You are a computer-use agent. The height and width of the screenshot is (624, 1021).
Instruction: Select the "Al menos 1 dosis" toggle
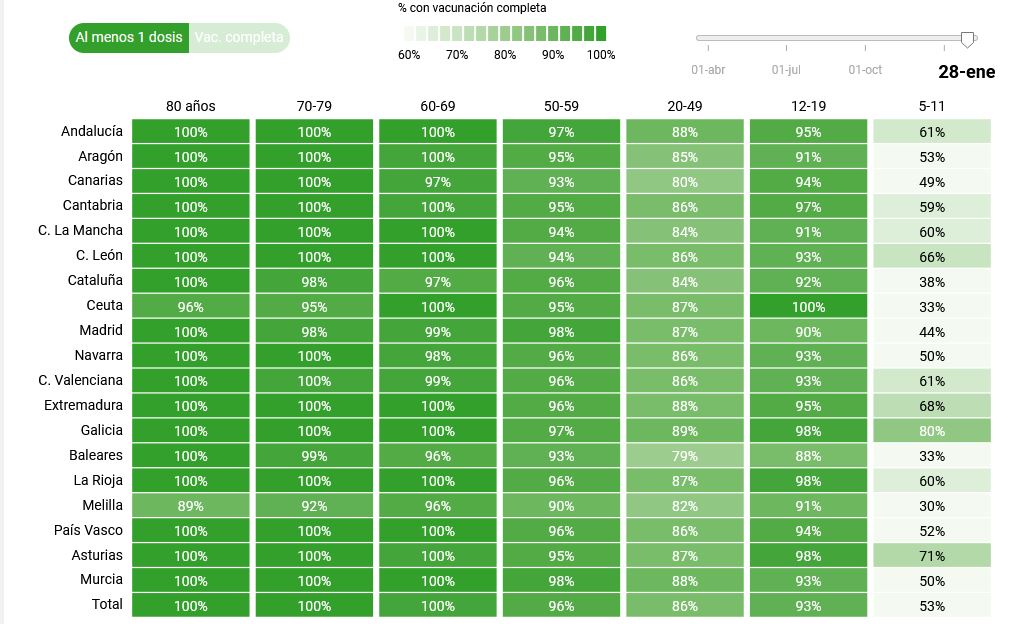(129, 38)
